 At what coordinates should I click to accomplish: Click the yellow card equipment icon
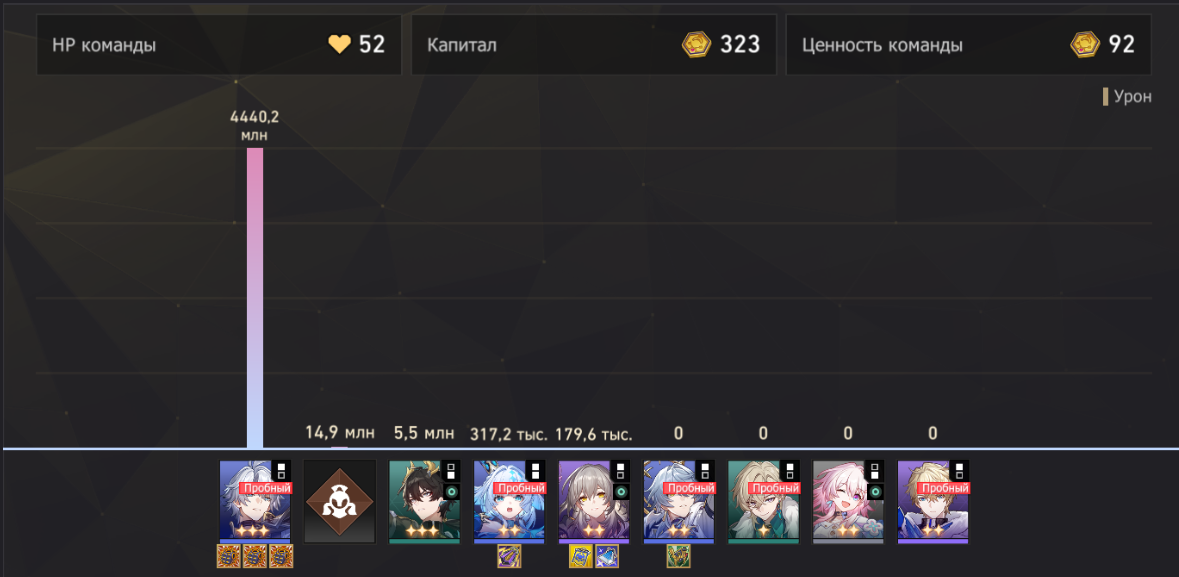click(580, 556)
